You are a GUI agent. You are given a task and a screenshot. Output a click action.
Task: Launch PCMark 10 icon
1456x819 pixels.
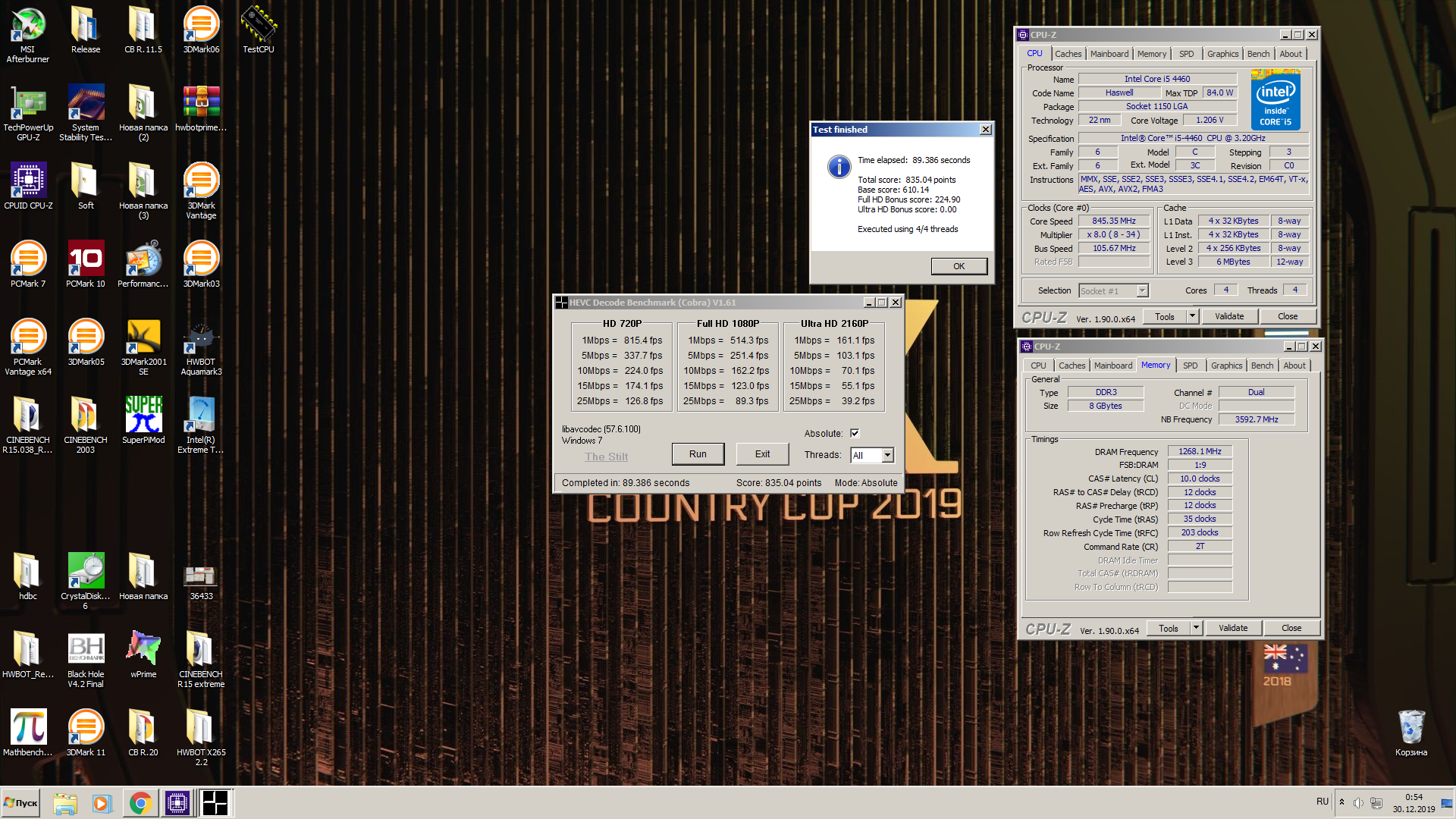(86, 264)
